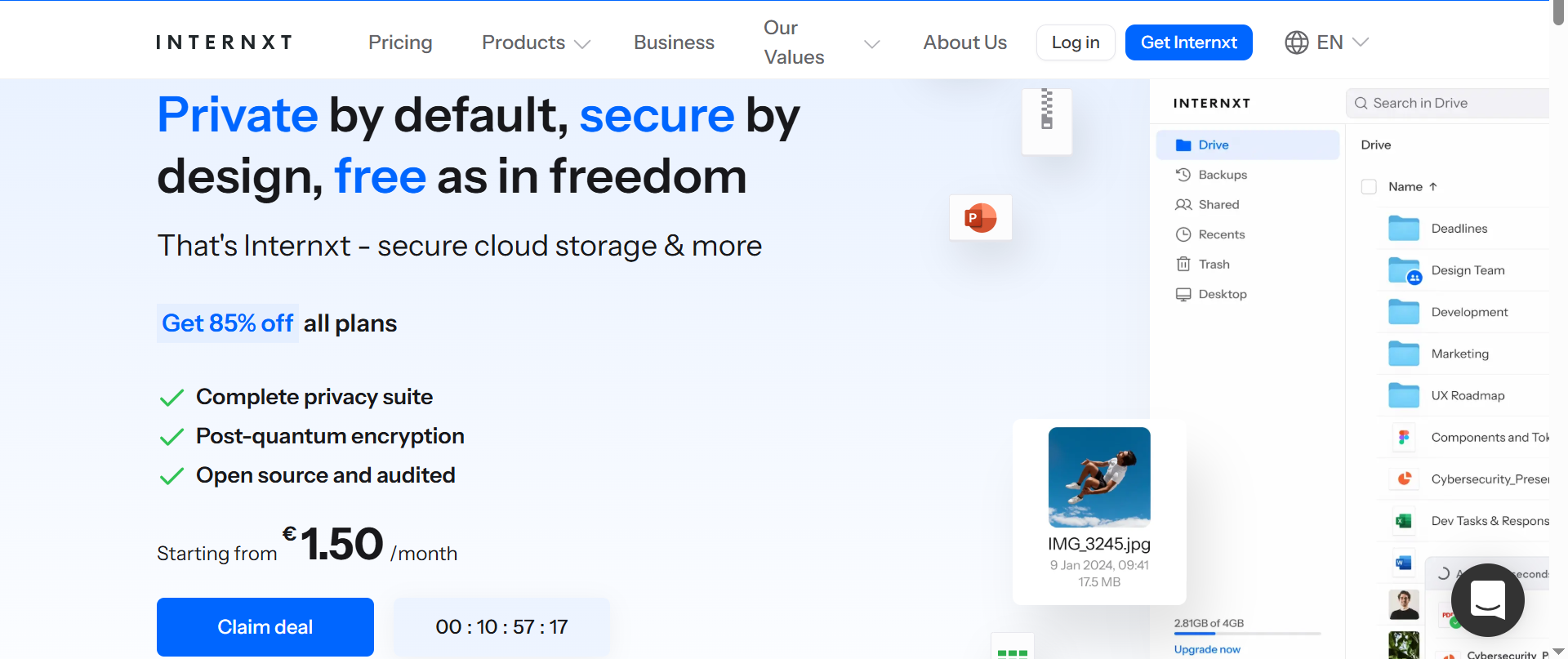This screenshot has height=659, width=1568.
Task: Go to the Pricing page
Action: coord(400,42)
